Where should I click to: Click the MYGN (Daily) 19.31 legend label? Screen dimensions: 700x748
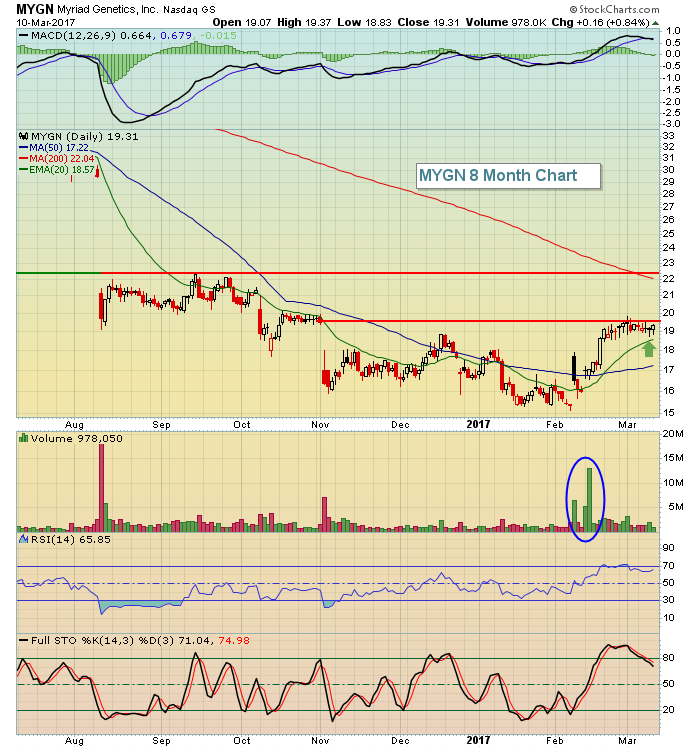click(84, 136)
